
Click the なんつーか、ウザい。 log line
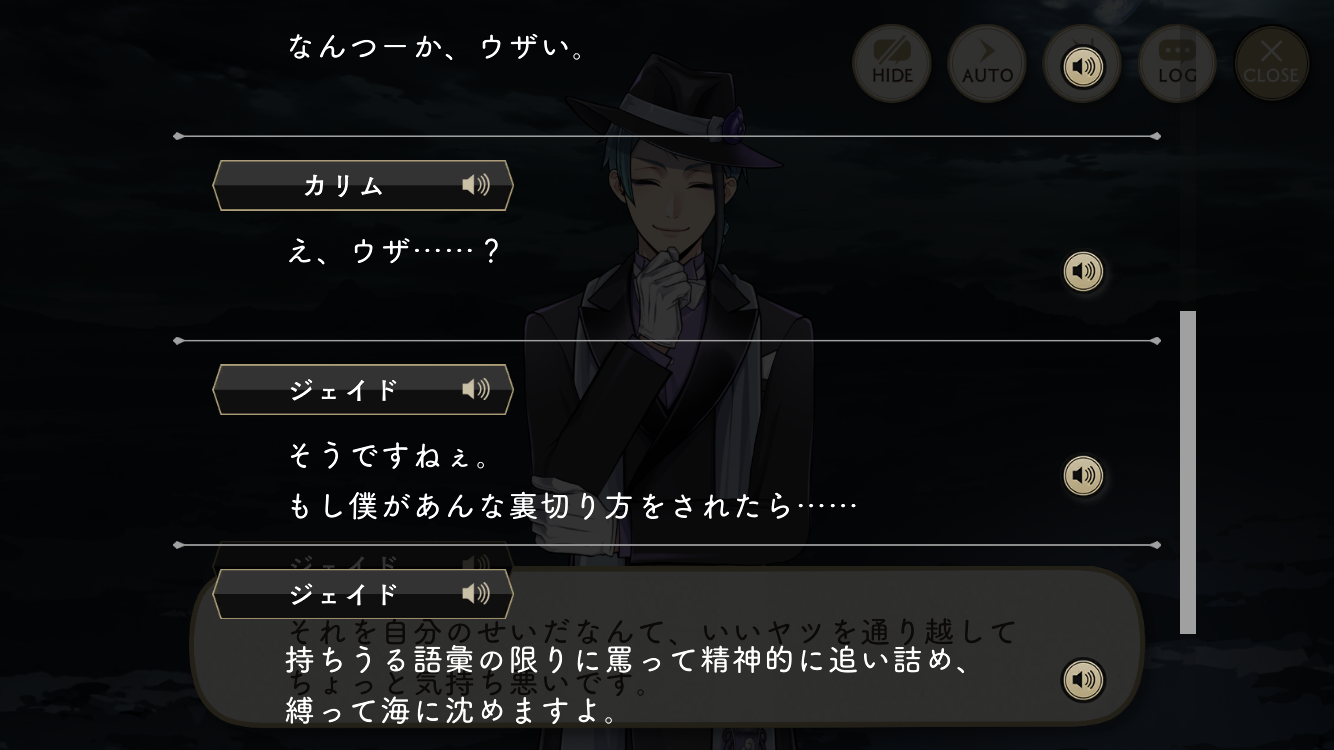pyautogui.click(x=437, y=47)
